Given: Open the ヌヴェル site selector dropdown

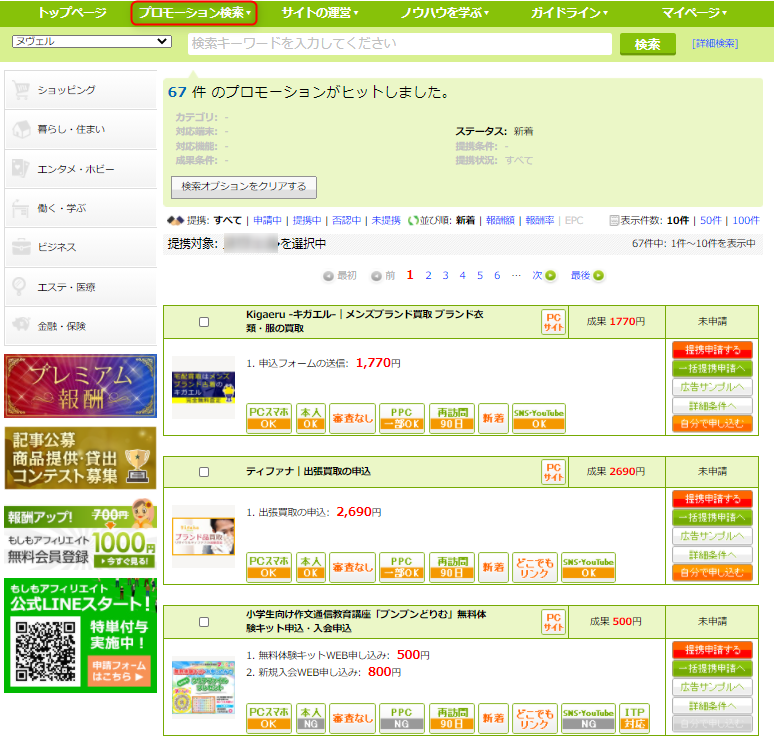Looking at the screenshot, I should coord(92,41).
